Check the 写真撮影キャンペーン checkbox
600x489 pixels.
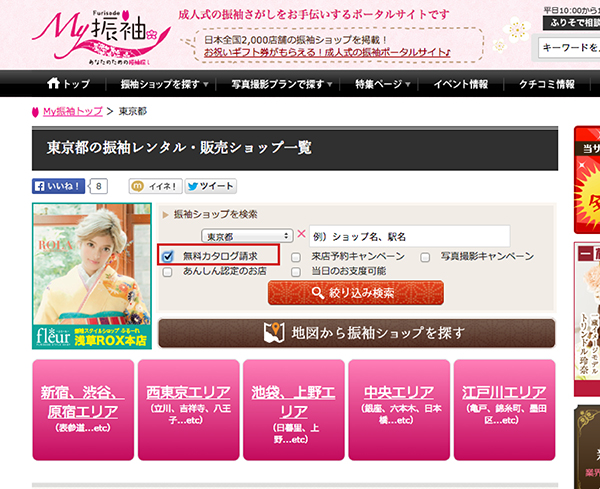coord(425,257)
